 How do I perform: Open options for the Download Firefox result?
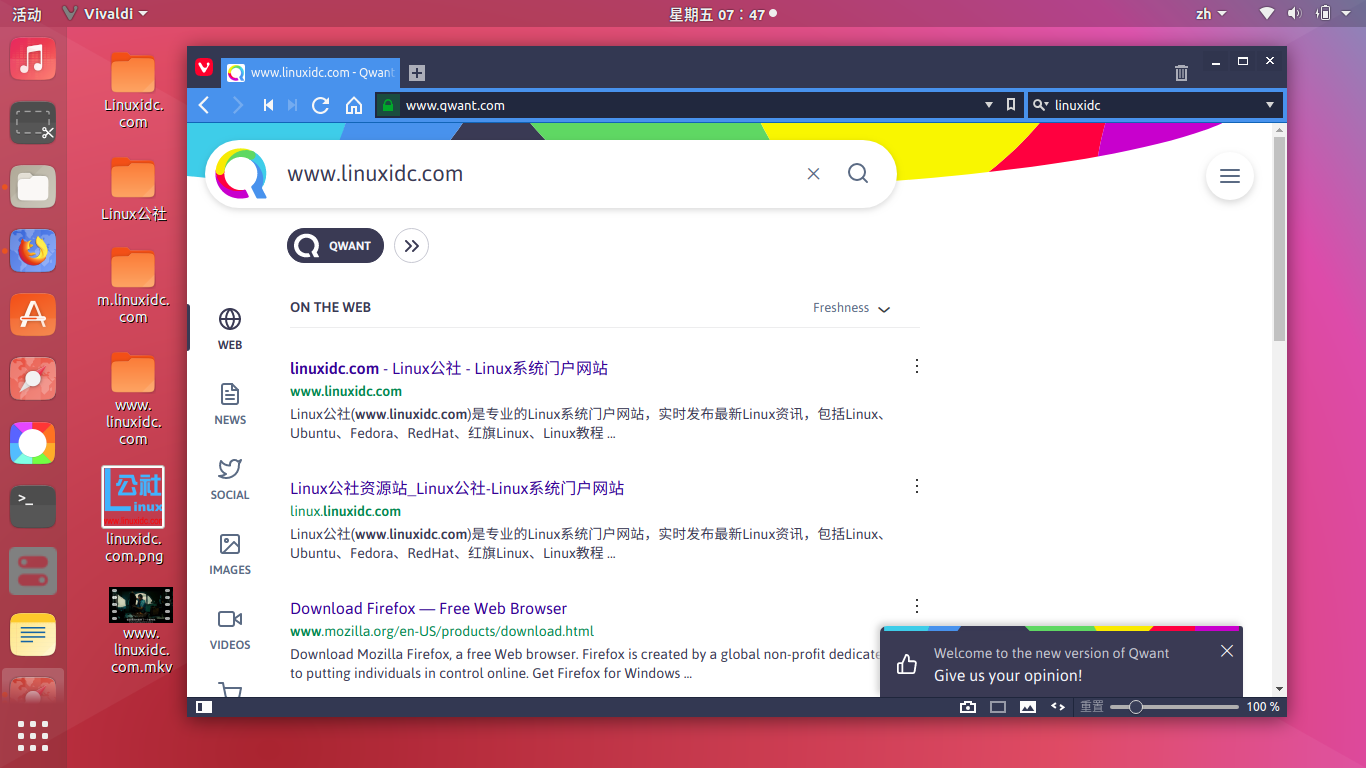tap(917, 606)
